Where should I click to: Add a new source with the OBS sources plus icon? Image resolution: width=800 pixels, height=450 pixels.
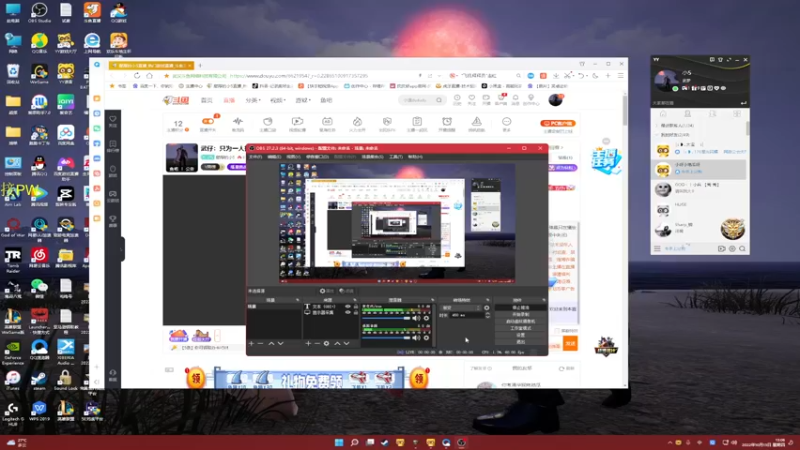pos(308,343)
